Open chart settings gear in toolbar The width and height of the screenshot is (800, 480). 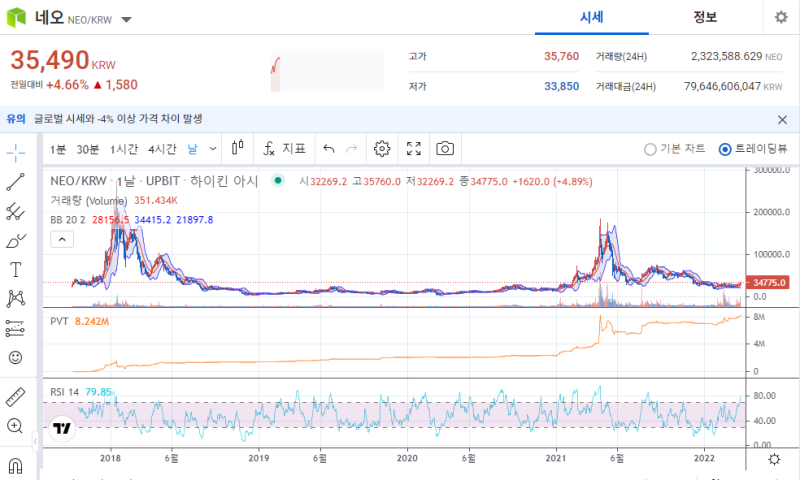coord(382,148)
